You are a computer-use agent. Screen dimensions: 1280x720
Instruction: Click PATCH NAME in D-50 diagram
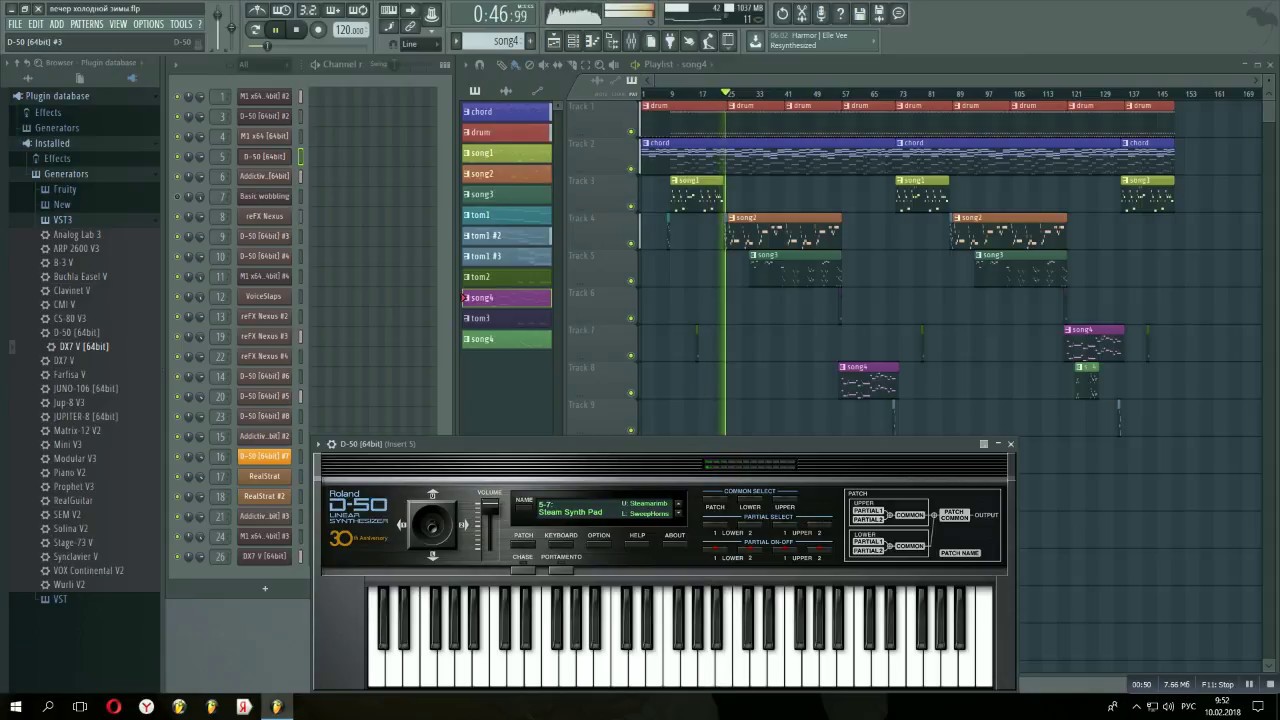pyautogui.click(x=959, y=553)
